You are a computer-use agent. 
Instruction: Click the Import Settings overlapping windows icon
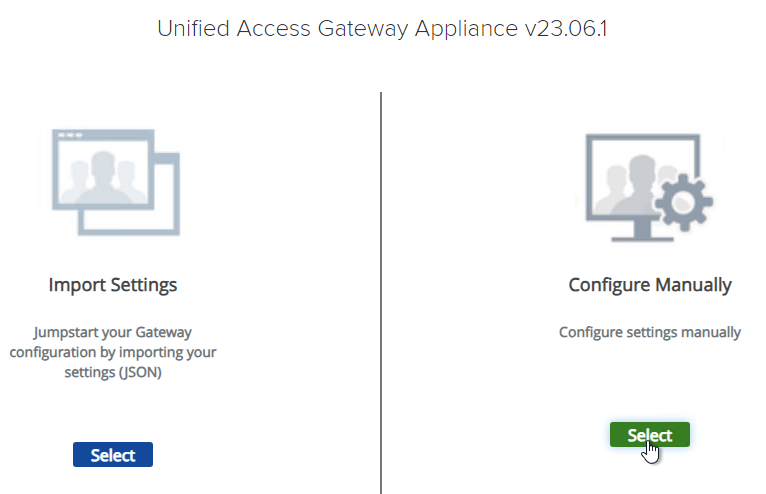(x=116, y=182)
